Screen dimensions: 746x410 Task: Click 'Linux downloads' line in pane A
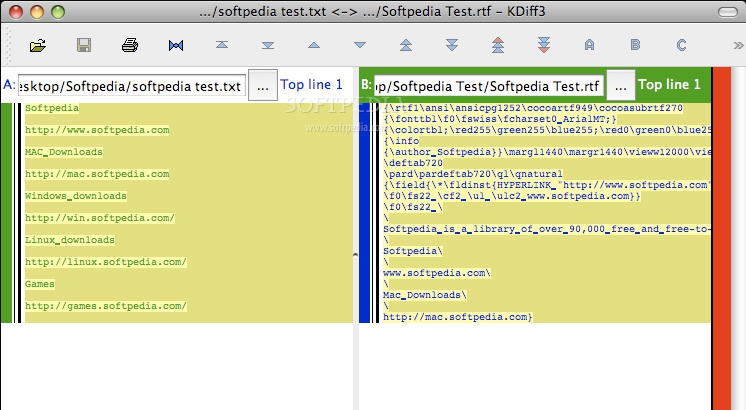pyautogui.click(x=70, y=240)
